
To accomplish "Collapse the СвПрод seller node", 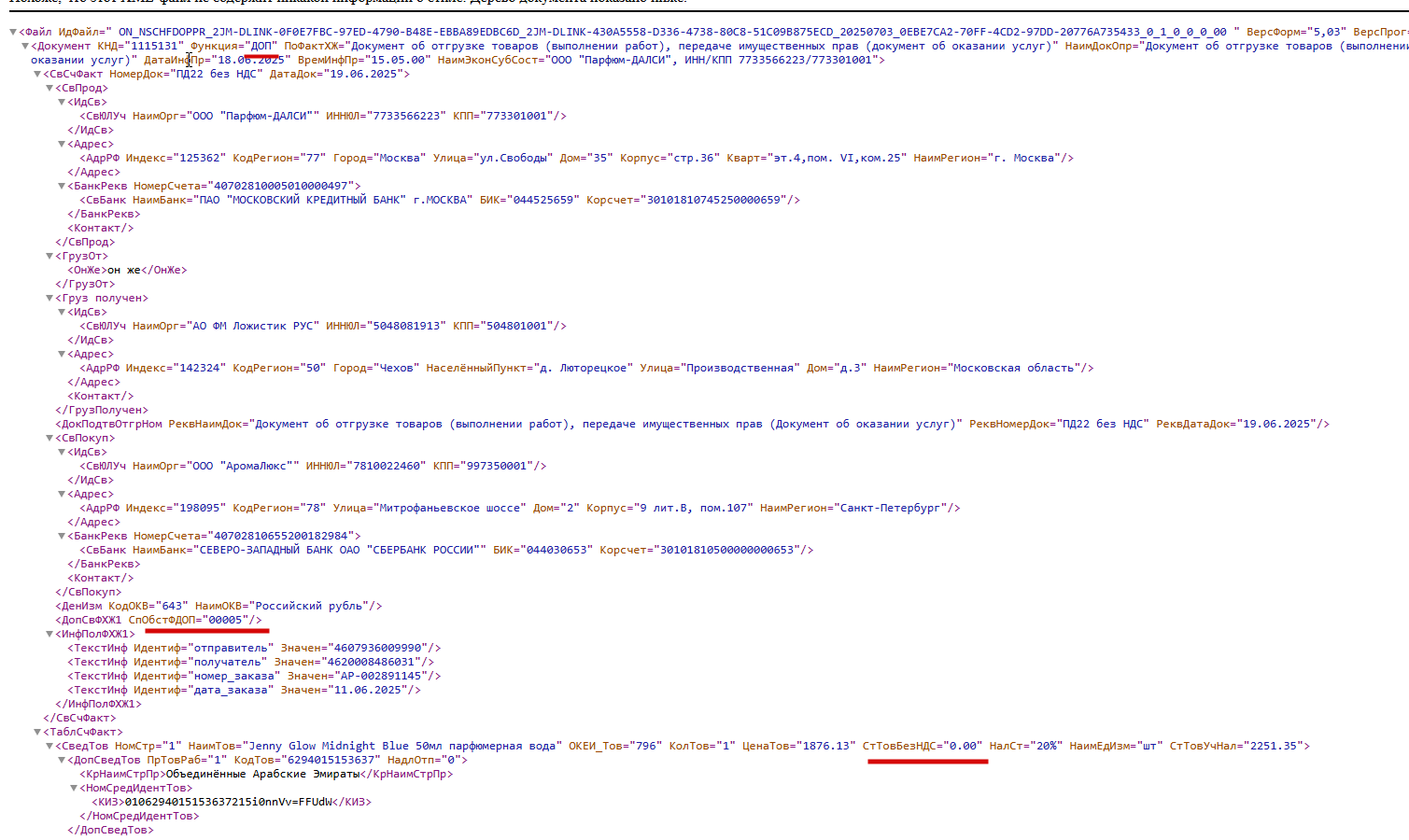I will 49,88.
